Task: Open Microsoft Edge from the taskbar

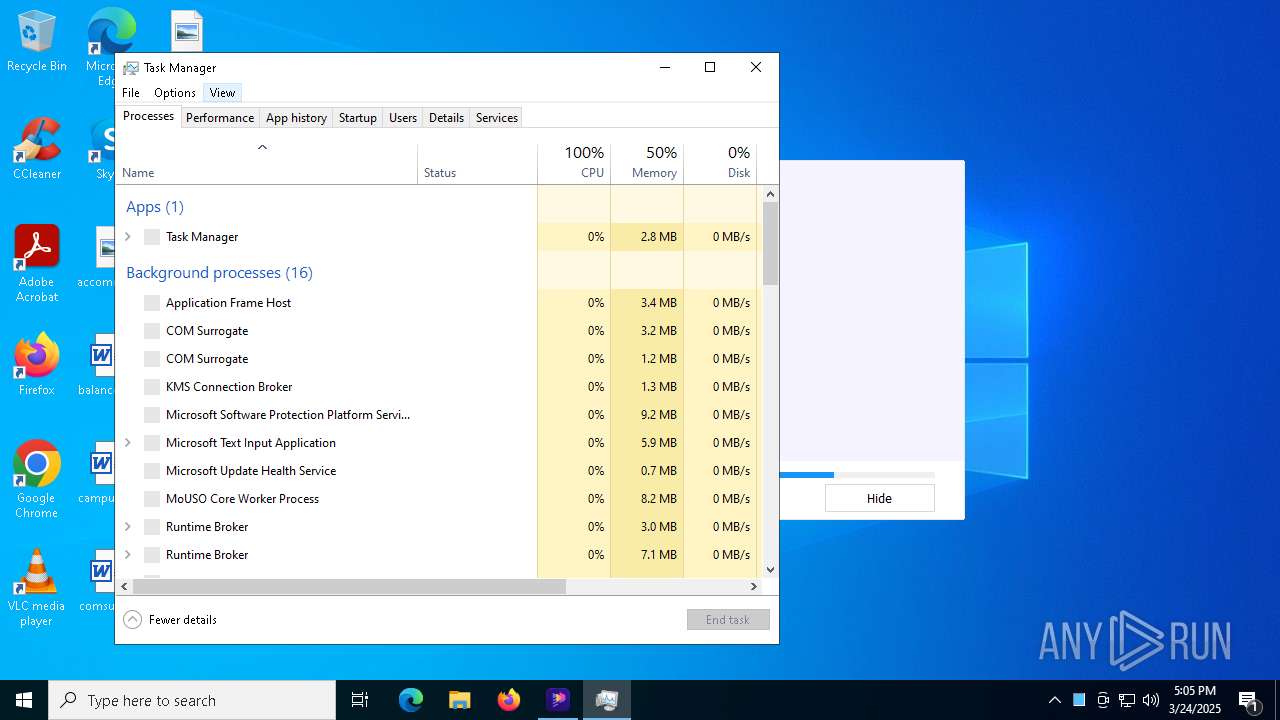Action: point(411,700)
